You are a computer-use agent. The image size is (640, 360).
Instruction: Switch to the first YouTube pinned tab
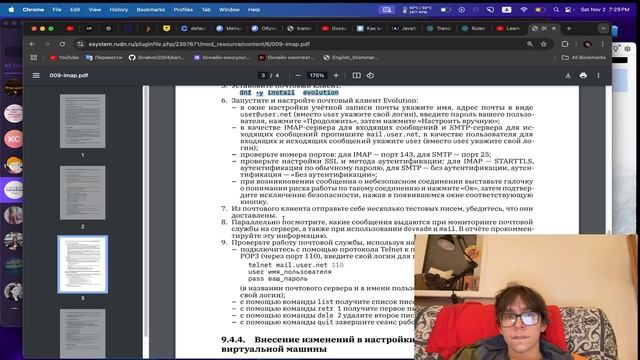(70, 29)
